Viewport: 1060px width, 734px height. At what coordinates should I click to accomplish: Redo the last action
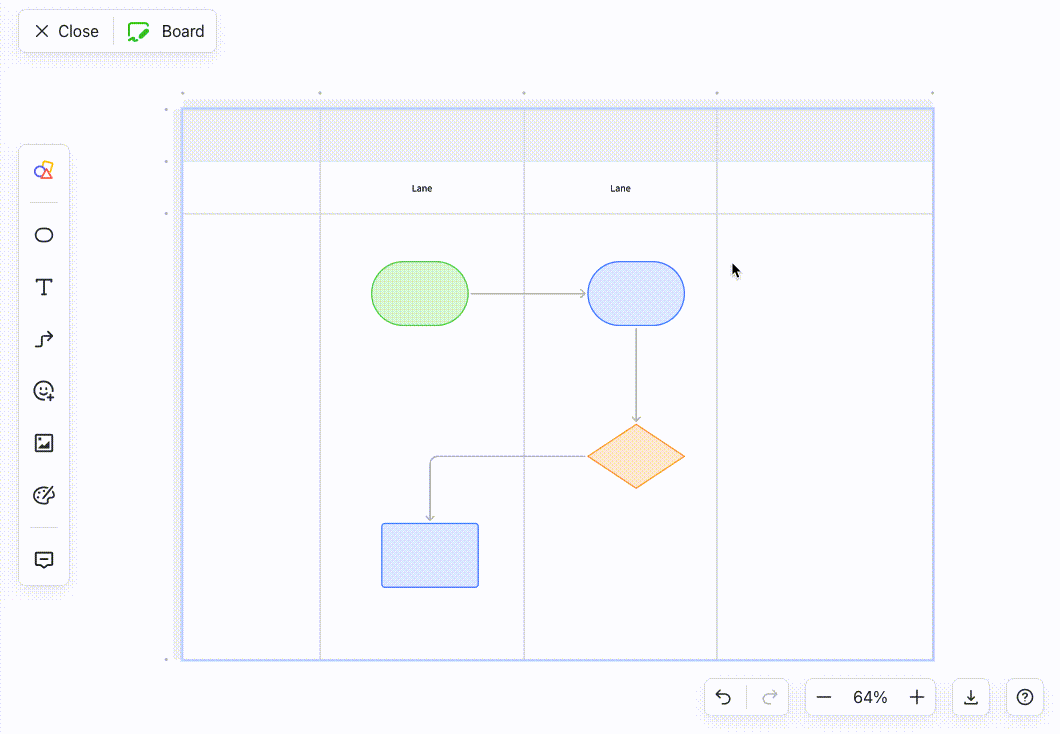click(768, 697)
